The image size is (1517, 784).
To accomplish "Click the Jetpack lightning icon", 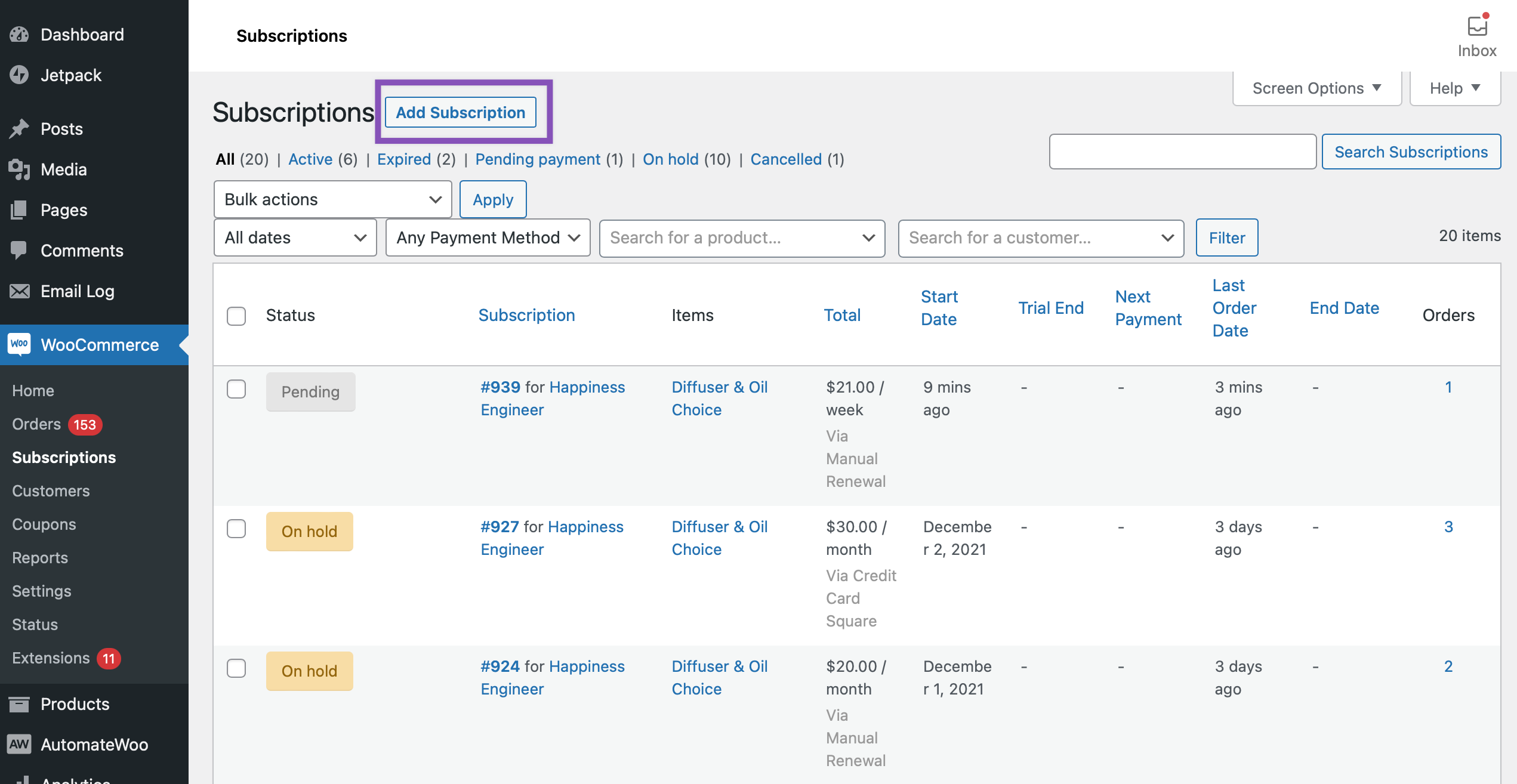I will coord(19,75).
